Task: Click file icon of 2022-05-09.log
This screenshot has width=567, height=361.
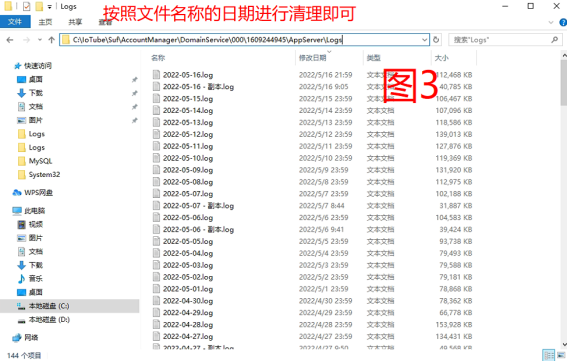Action: point(156,170)
